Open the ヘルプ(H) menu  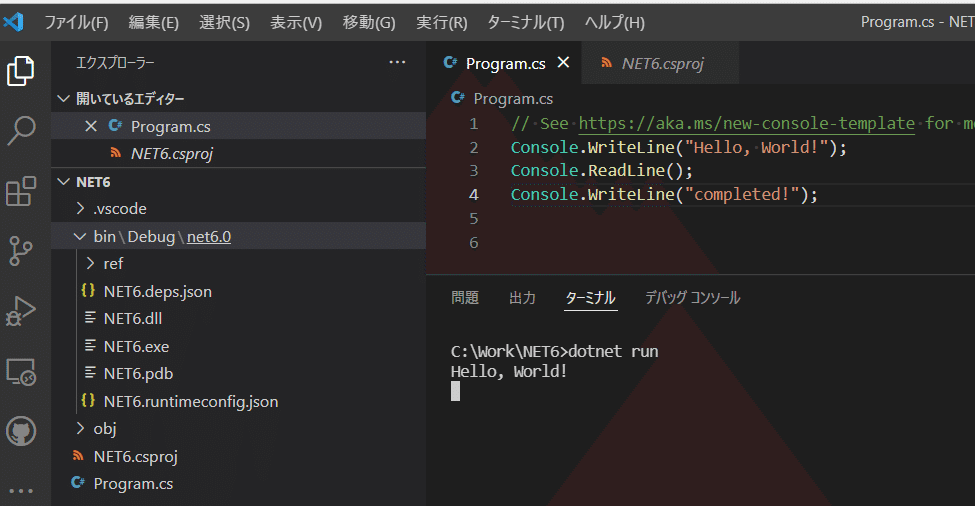pos(614,22)
